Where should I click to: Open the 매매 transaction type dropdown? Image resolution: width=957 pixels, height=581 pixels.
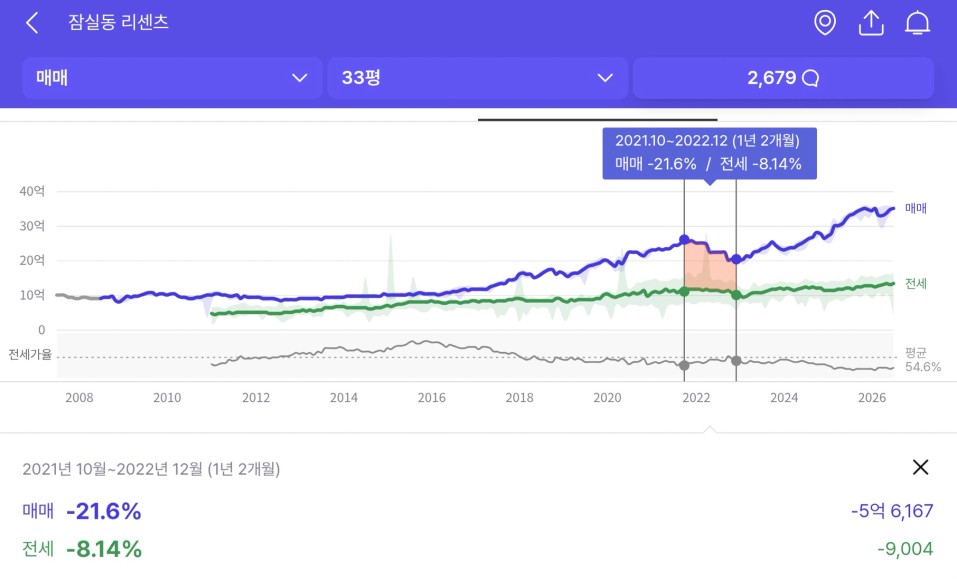(172, 78)
